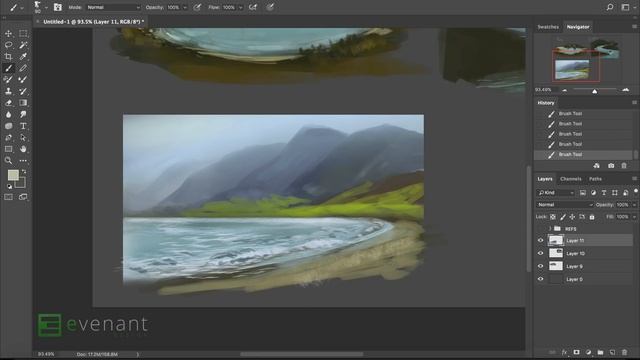Open layer Fill slider arrow
The image size is (640, 360).
(634, 217)
